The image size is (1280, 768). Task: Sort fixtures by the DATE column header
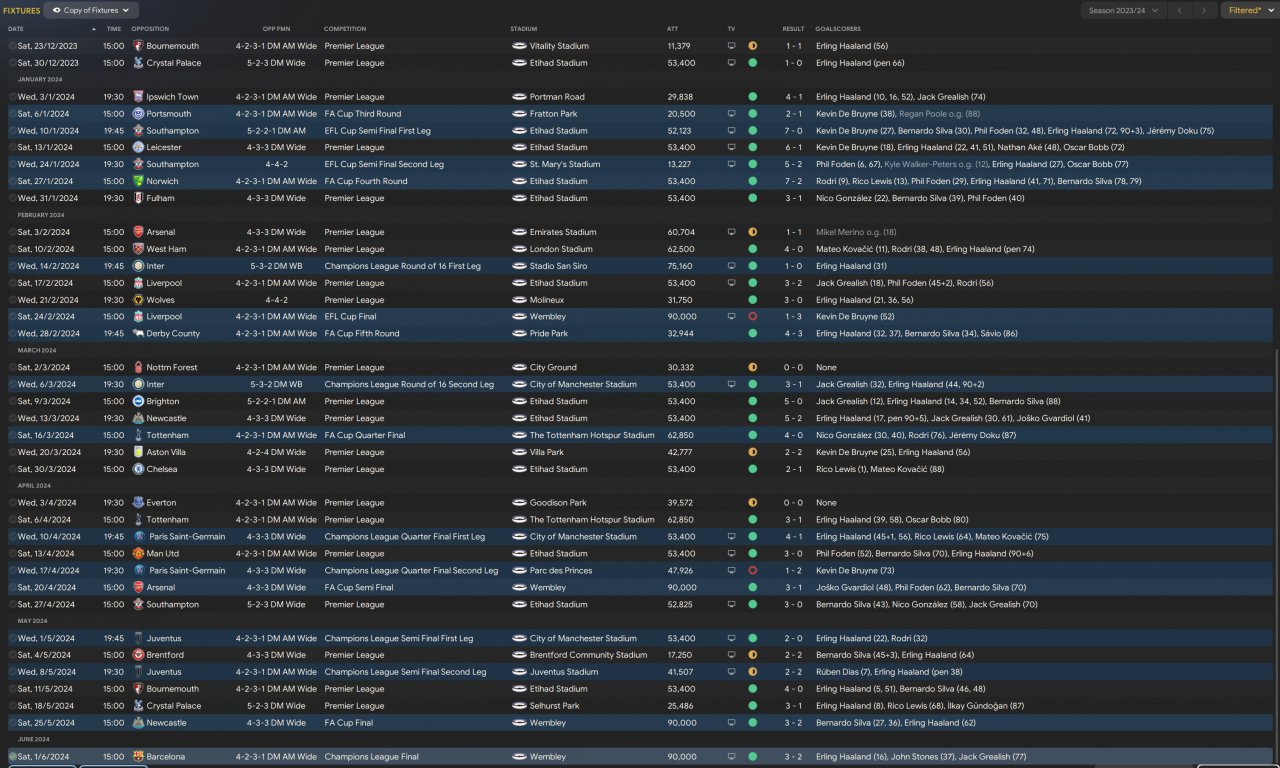[16, 29]
